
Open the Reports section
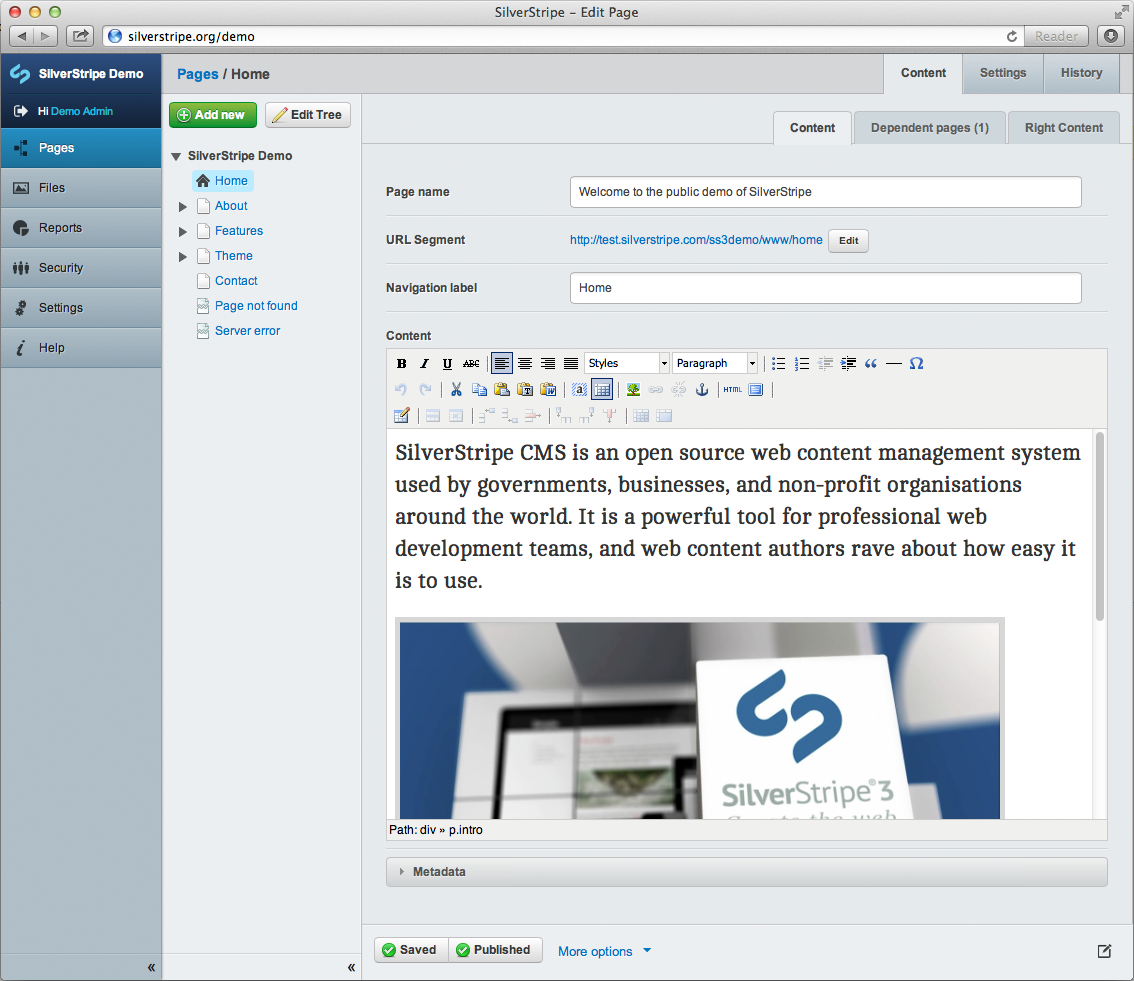coord(81,228)
